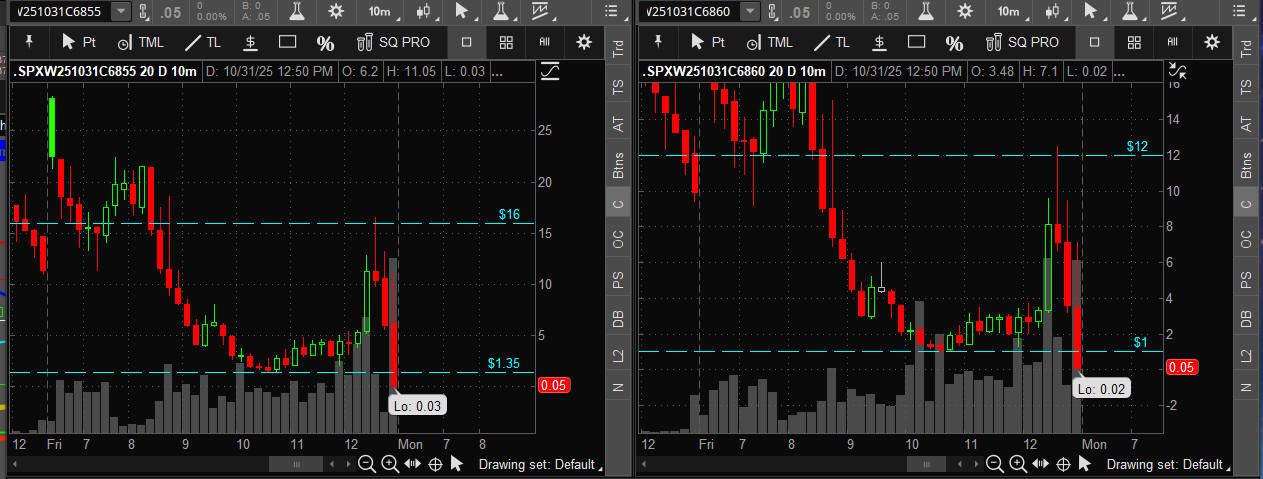Toggle four-grid layout view in right toolbar
1263x479 pixels.
click(1133, 42)
